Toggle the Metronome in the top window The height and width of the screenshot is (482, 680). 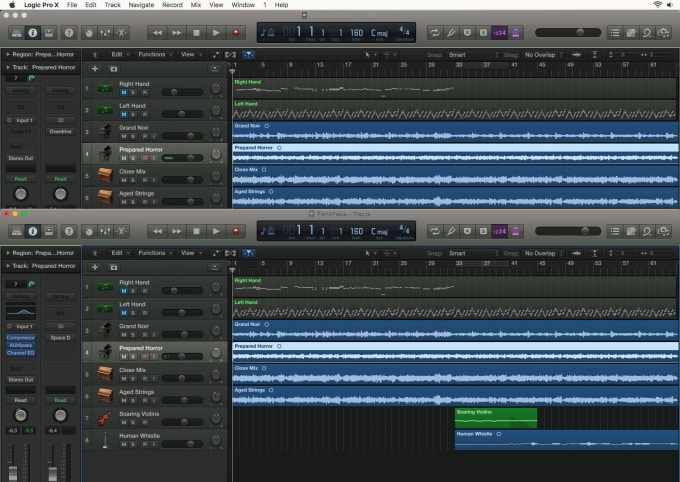coord(516,33)
